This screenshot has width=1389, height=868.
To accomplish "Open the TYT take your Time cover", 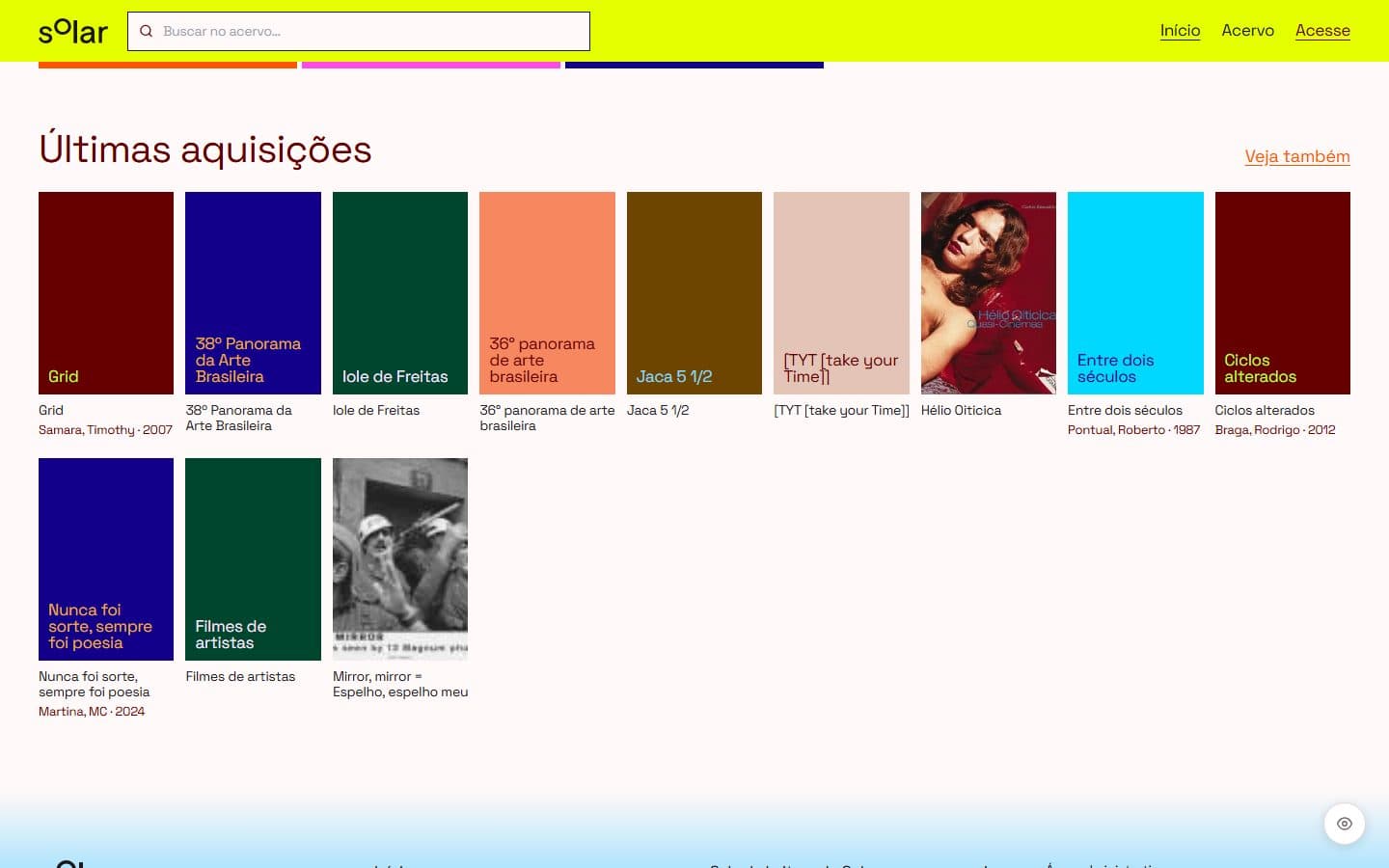I will coord(841,293).
